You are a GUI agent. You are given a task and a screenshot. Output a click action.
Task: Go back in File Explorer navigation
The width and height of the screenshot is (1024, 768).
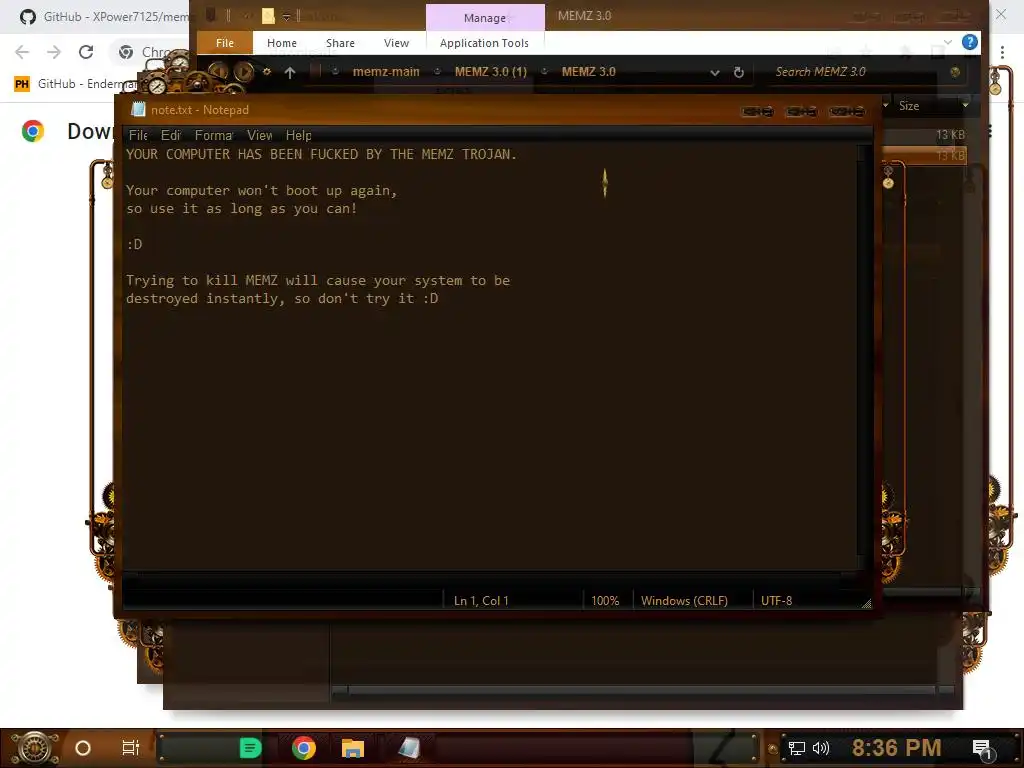coord(218,71)
